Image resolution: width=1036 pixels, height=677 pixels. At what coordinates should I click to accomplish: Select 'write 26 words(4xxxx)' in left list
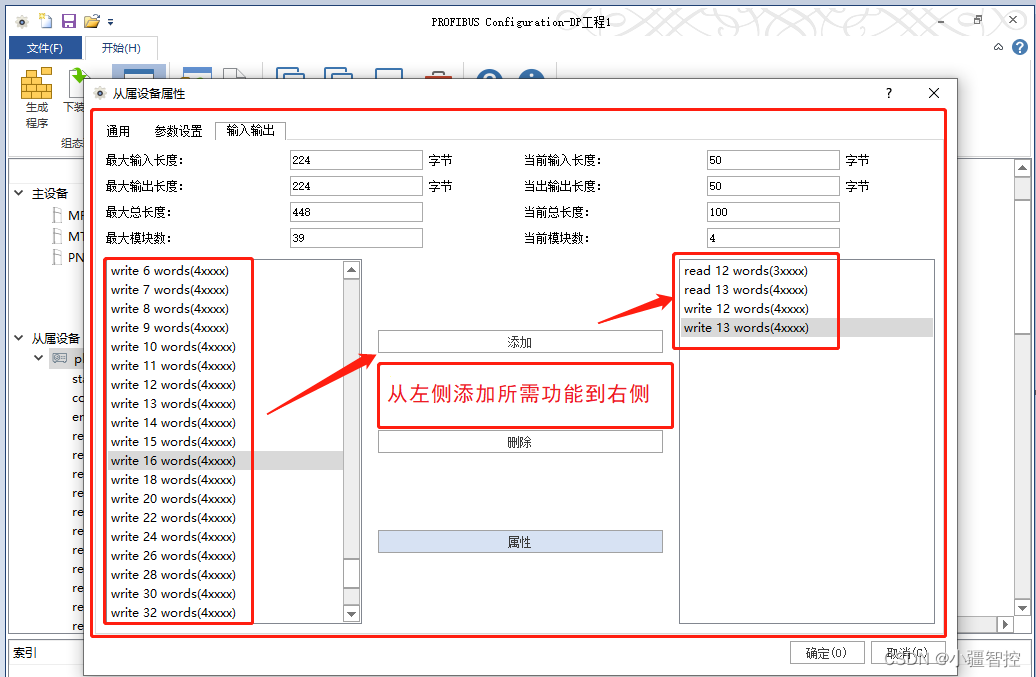[225, 556]
